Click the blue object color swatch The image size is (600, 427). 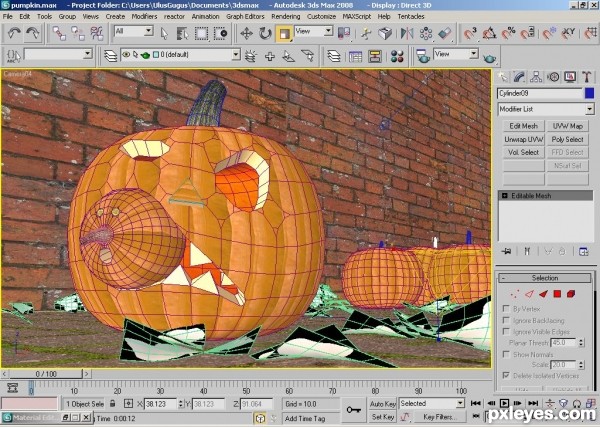(589, 93)
